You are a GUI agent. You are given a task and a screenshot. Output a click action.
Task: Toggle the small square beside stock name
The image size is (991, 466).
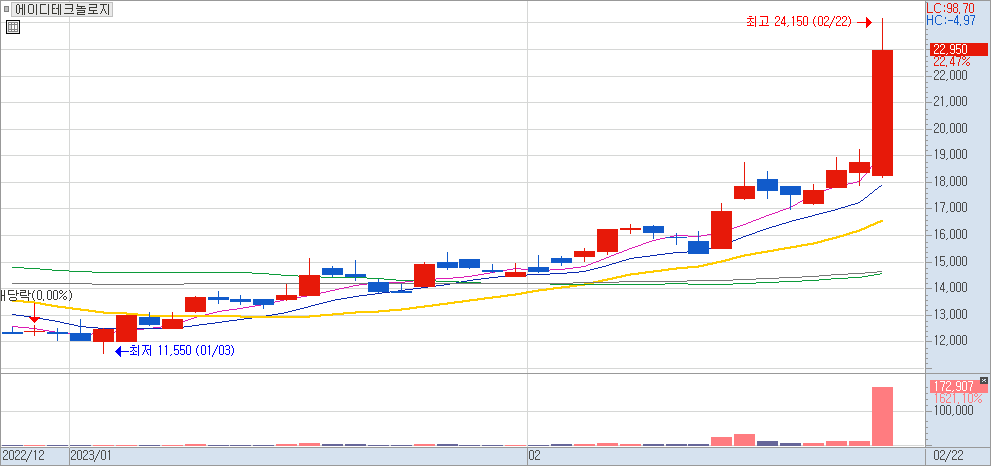[x=7, y=10]
